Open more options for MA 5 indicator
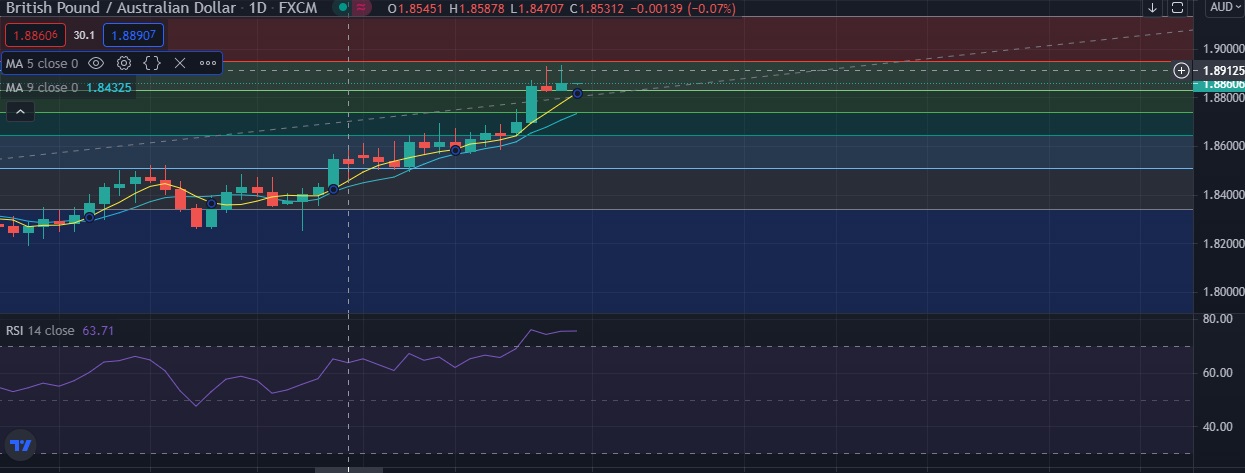This screenshot has width=1245, height=473. (x=208, y=62)
